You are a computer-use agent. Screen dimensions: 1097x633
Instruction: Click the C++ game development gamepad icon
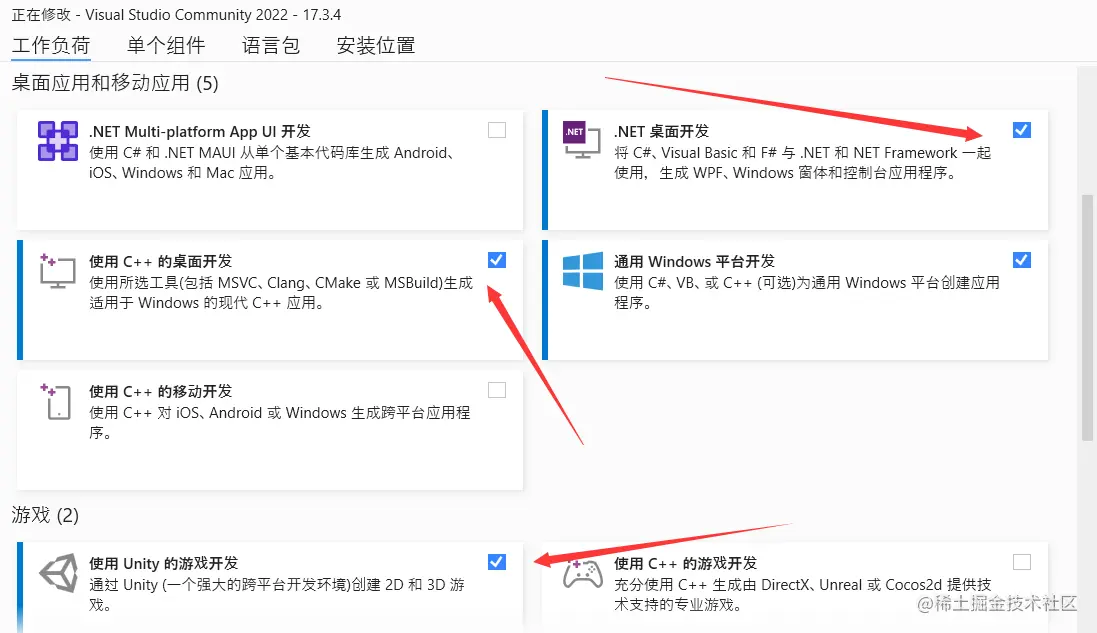(x=583, y=574)
